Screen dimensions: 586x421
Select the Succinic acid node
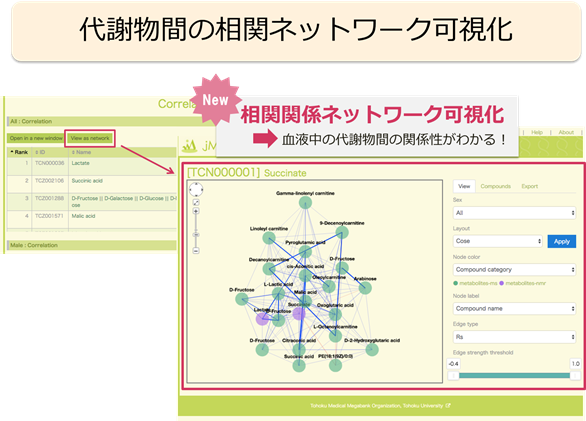click(x=299, y=365)
